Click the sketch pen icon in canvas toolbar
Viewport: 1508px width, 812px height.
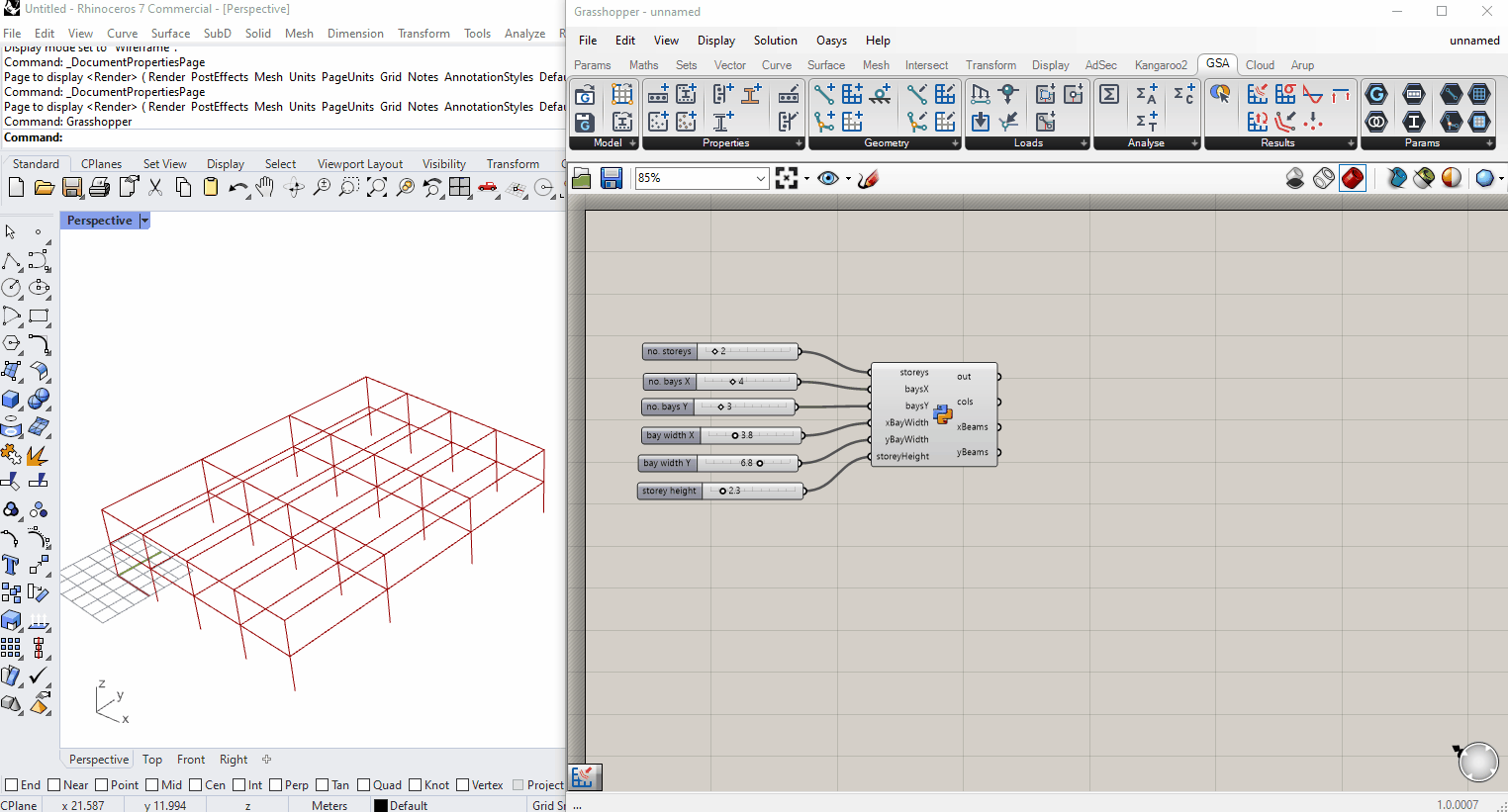point(868,178)
